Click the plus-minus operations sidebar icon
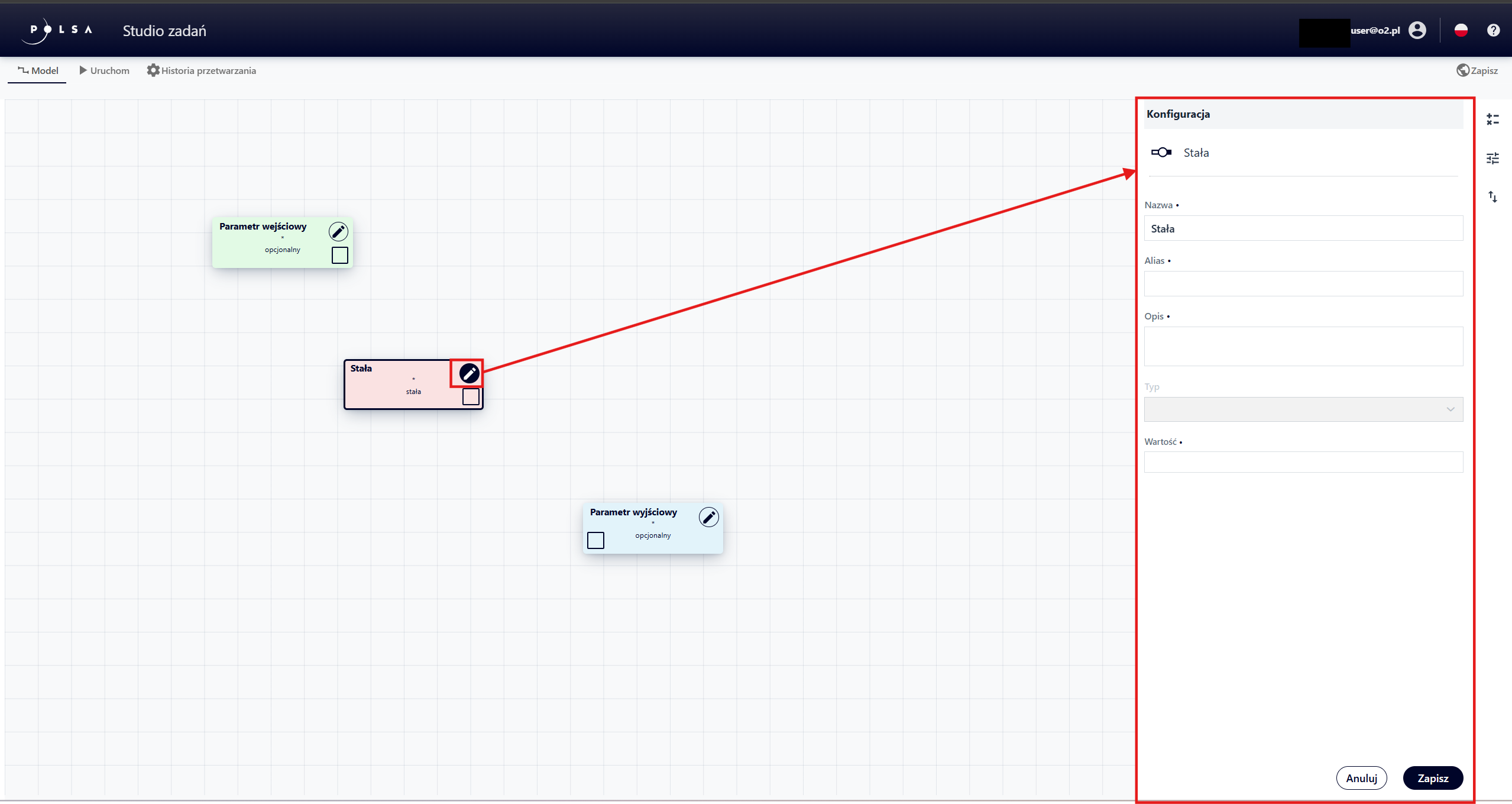1512x804 pixels. [1492, 120]
